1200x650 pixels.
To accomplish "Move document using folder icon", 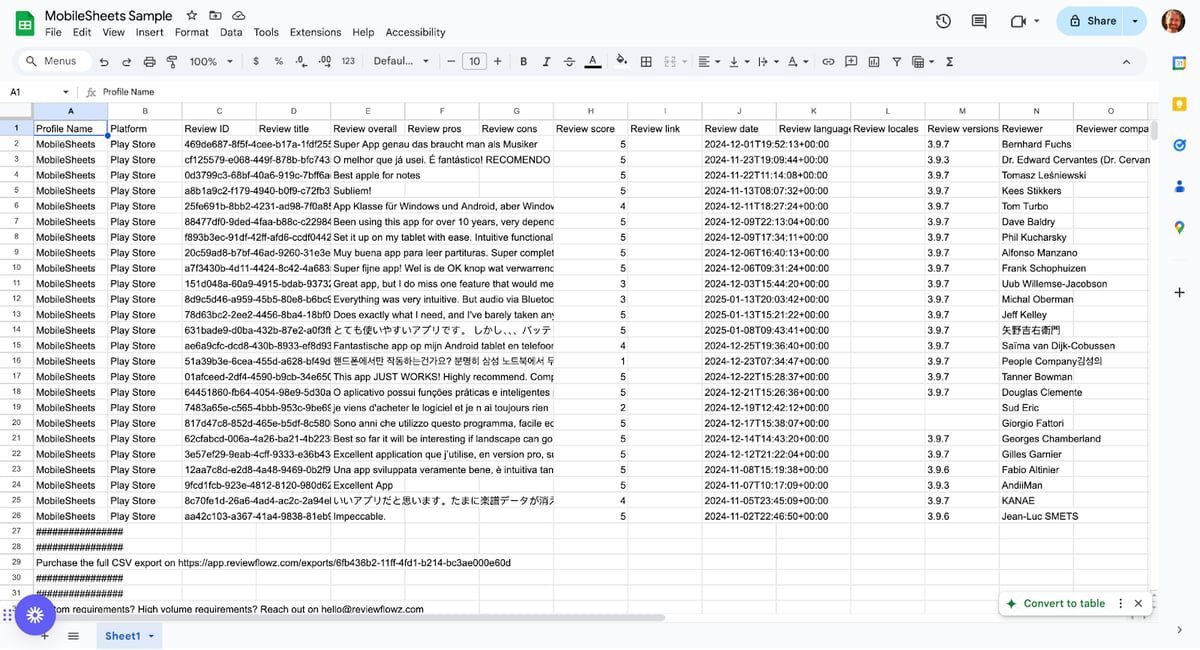I will click(x=215, y=16).
